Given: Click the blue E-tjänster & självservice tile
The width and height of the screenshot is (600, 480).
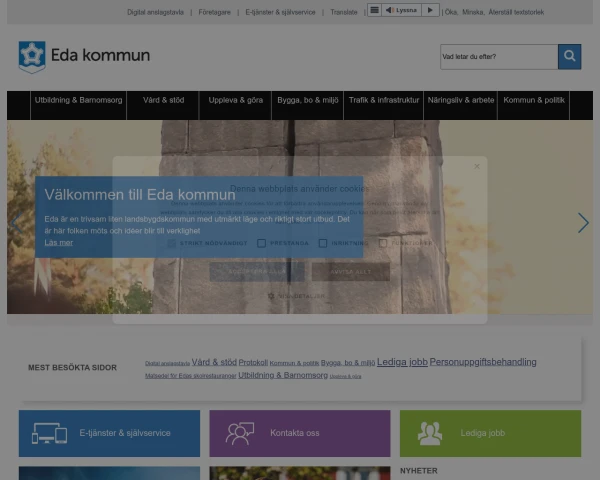Looking at the screenshot, I should [x=109, y=433].
